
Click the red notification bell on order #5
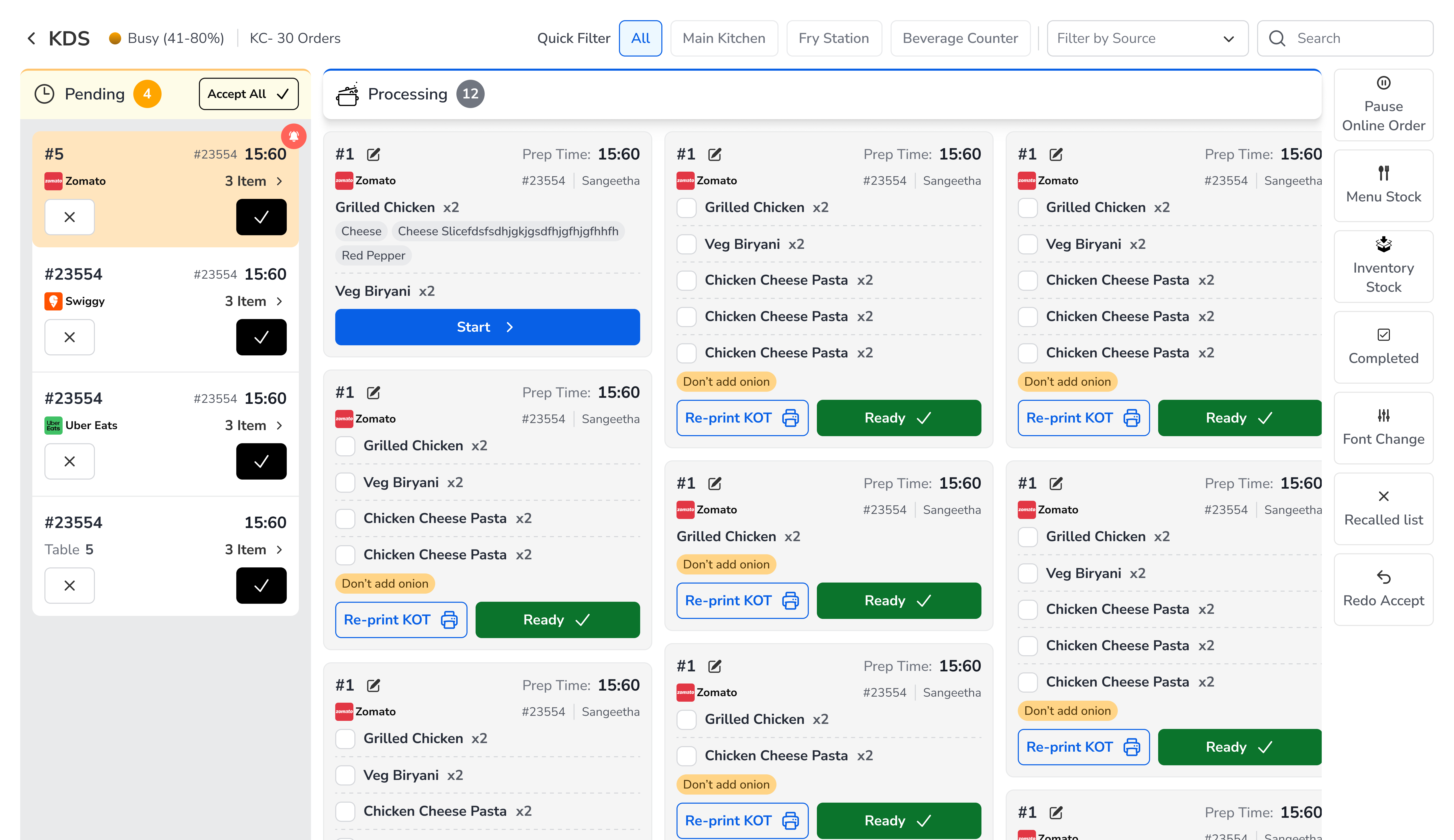pos(294,136)
